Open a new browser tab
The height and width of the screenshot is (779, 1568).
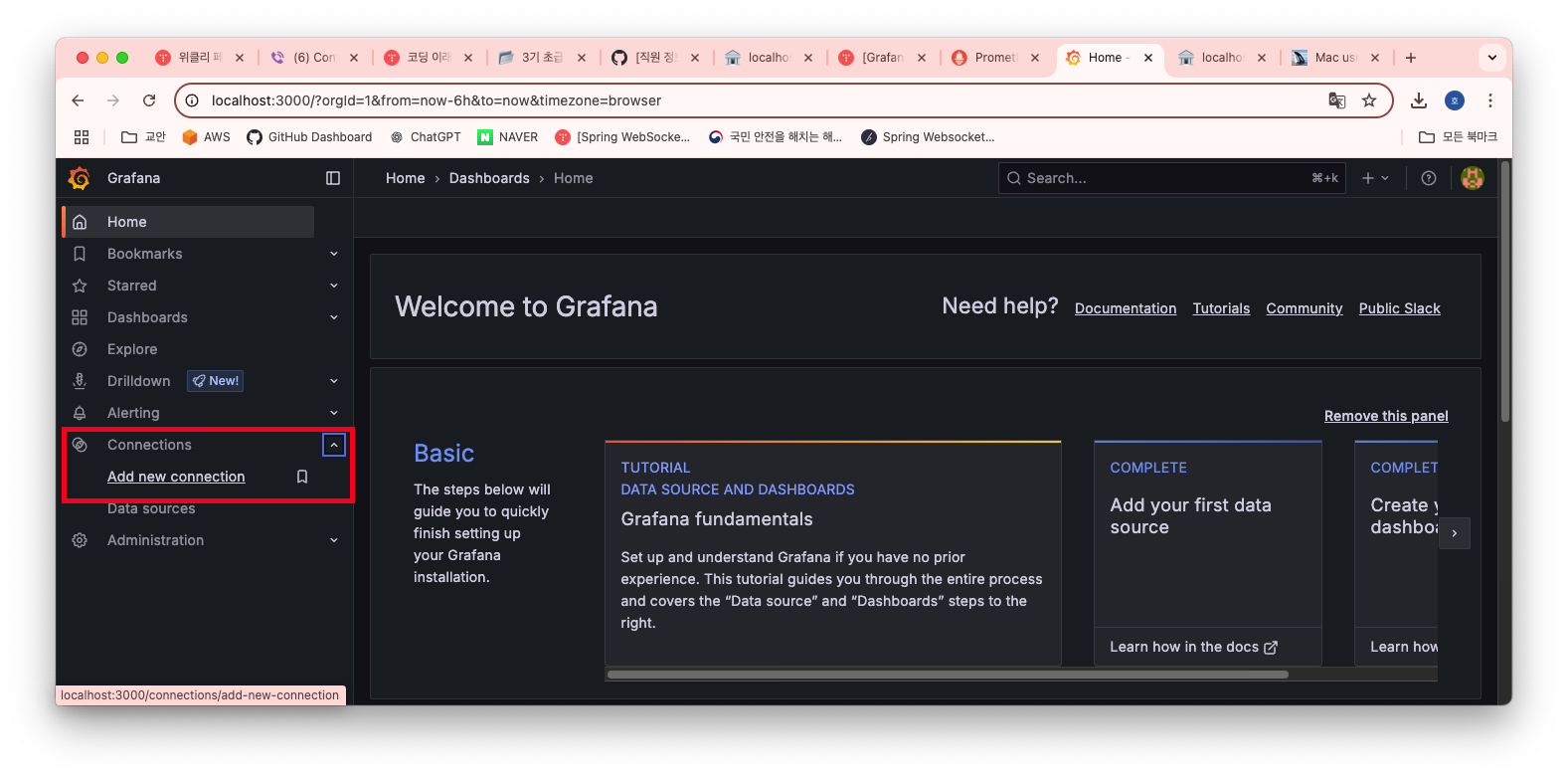pos(1411,58)
